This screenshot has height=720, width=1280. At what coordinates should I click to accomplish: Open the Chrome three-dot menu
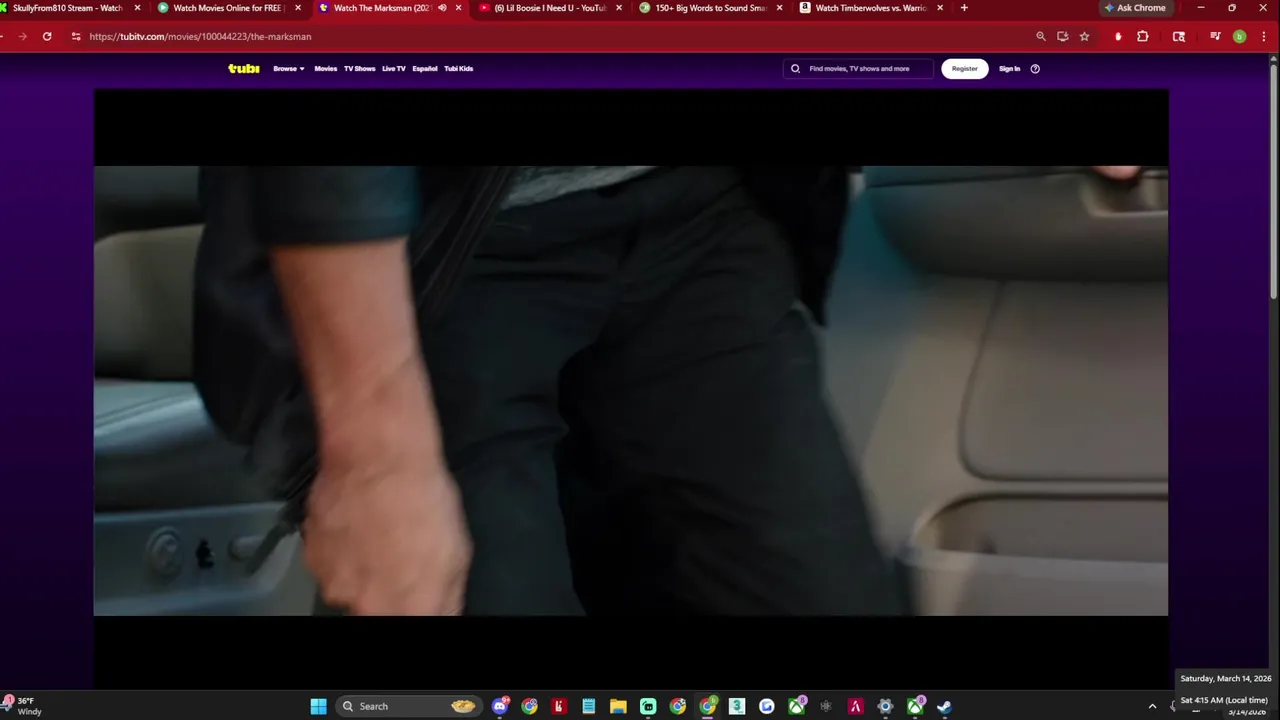tap(1264, 36)
